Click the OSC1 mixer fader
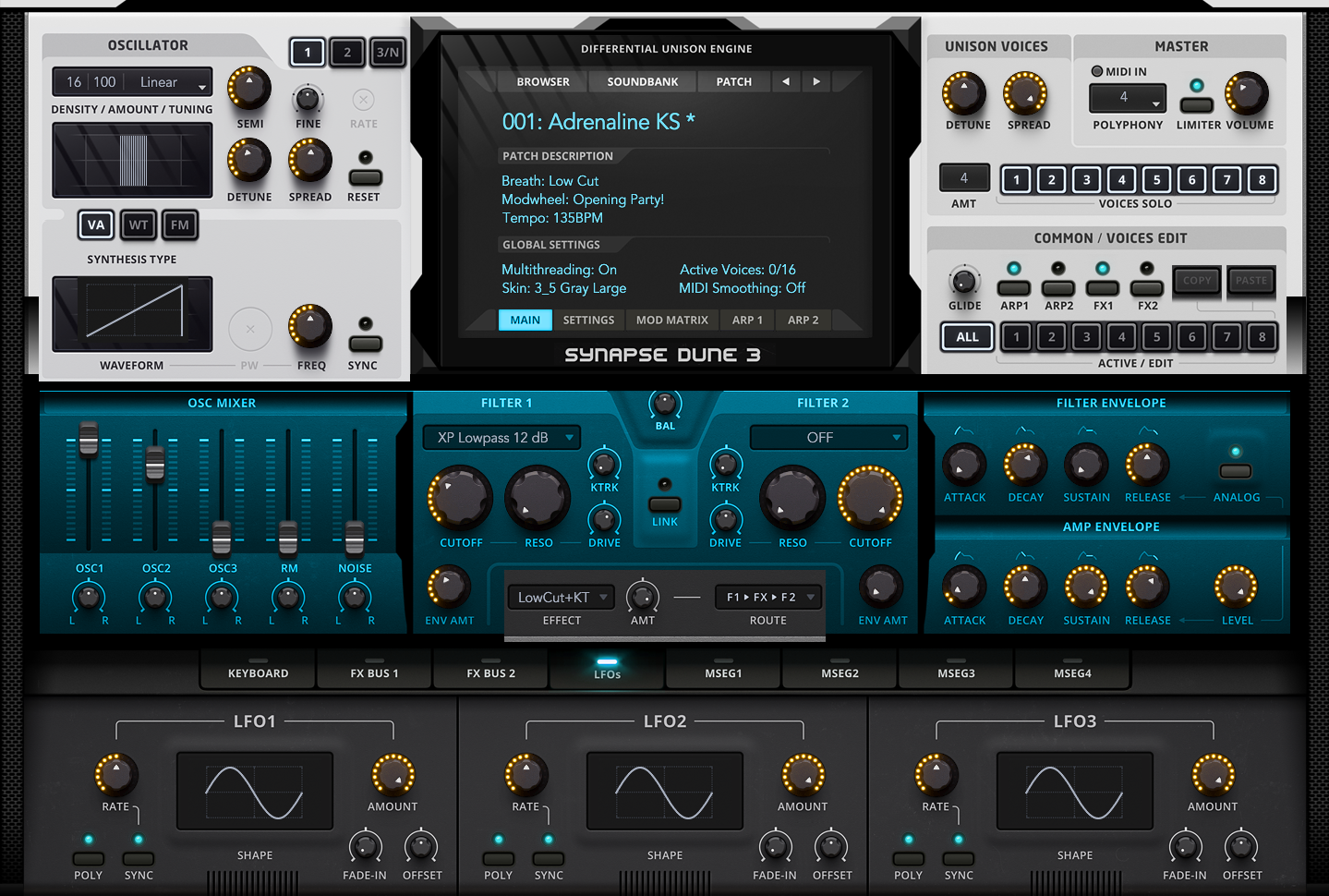Viewport: 1329px width, 896px height. click(x=89, y=440)
